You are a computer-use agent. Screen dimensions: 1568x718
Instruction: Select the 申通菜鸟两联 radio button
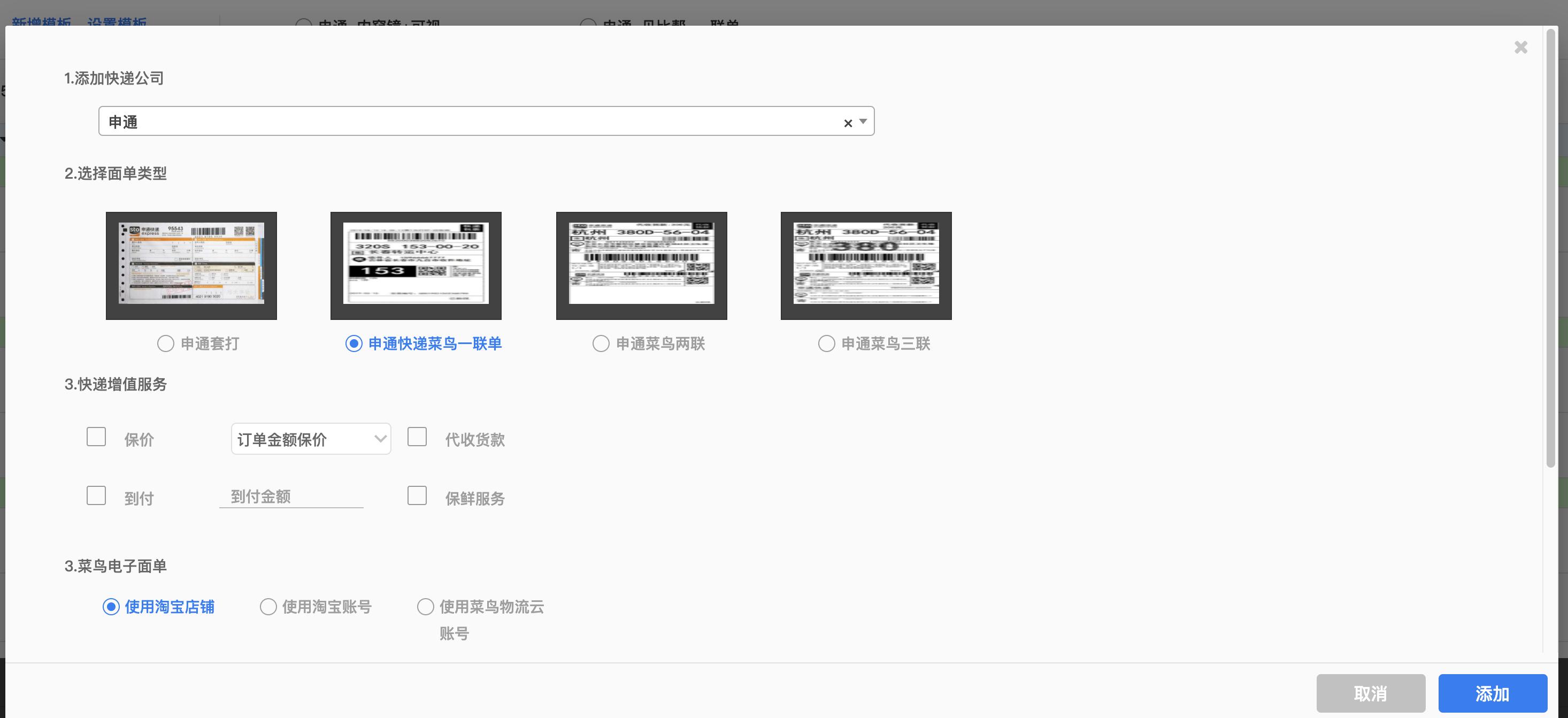[601, 343]
